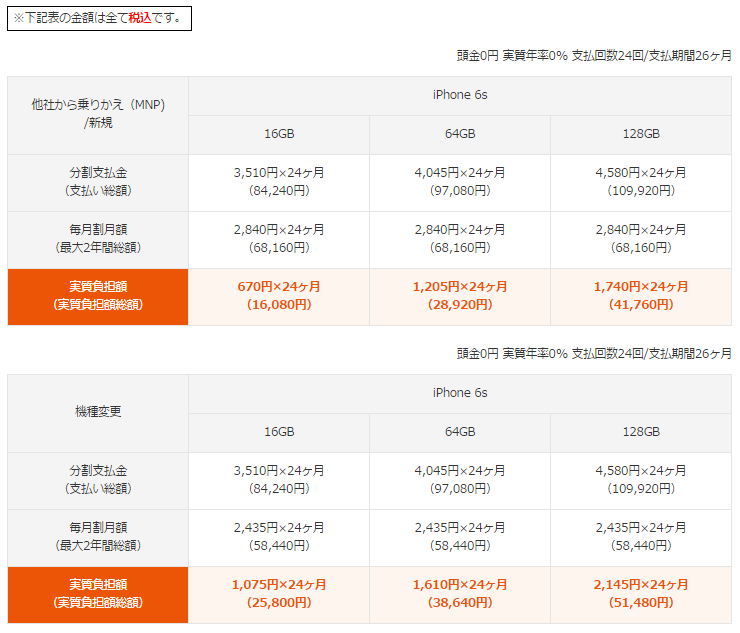Select the 2,435円×24ヶ月 cell under 16GB
This screenshot has height=633, width=740.
[x=279, y=538]
